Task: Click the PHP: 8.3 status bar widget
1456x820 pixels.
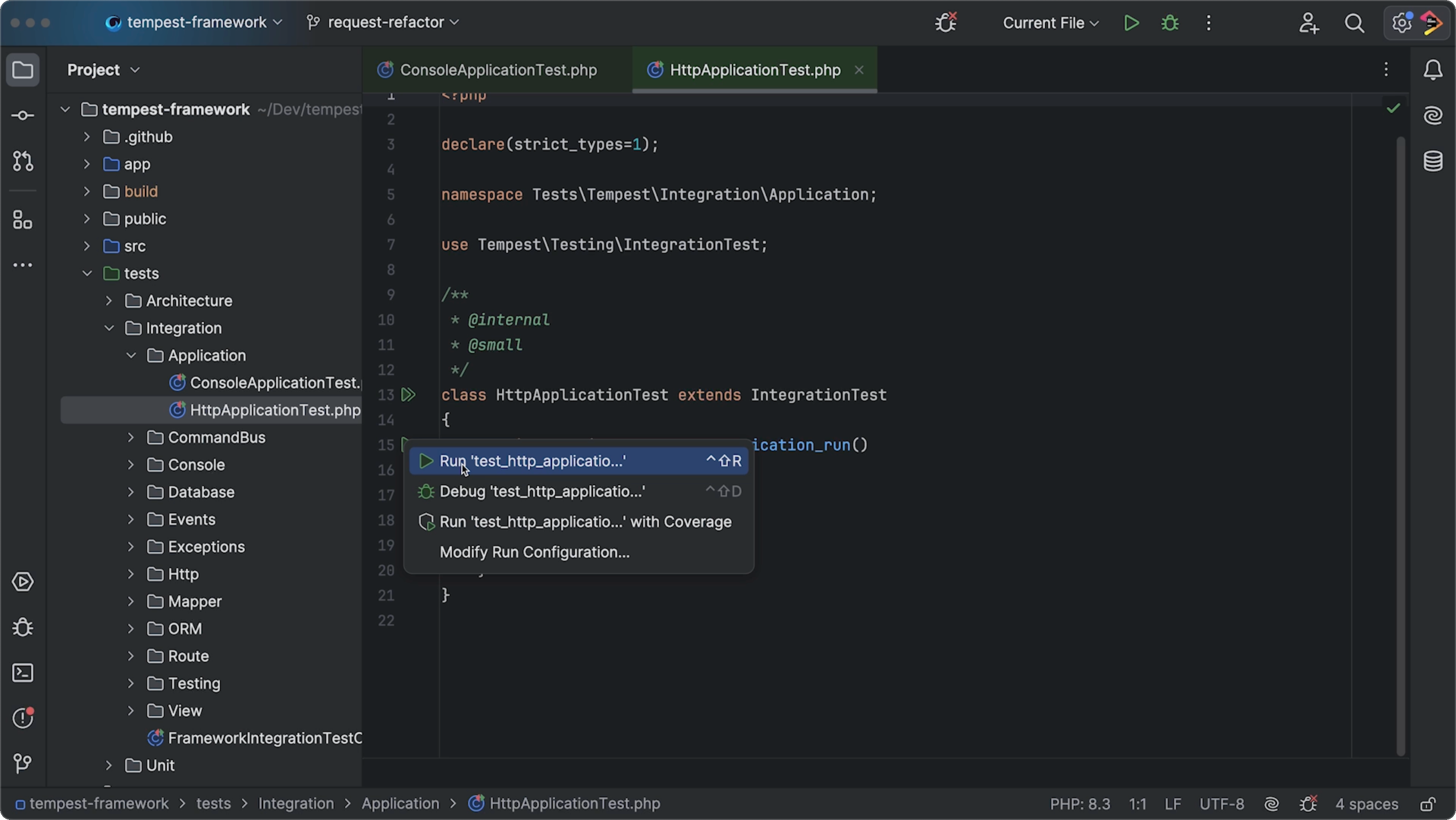Action: point(1079,803)
